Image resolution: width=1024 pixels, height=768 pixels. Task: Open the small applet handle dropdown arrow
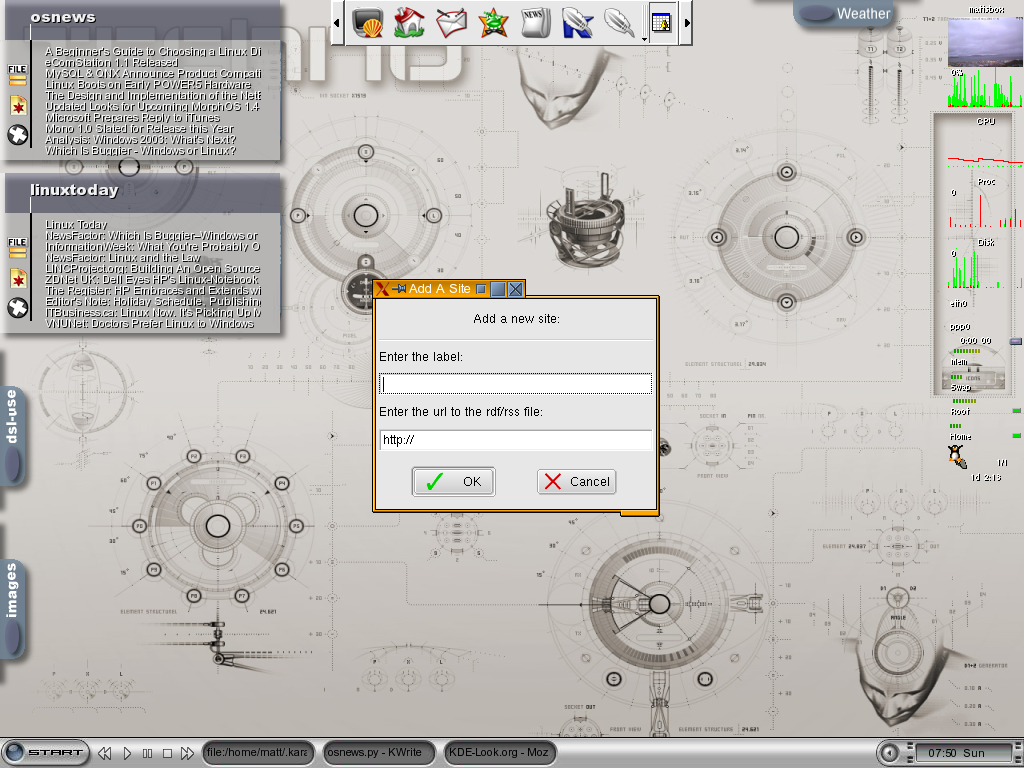point(645,39)
